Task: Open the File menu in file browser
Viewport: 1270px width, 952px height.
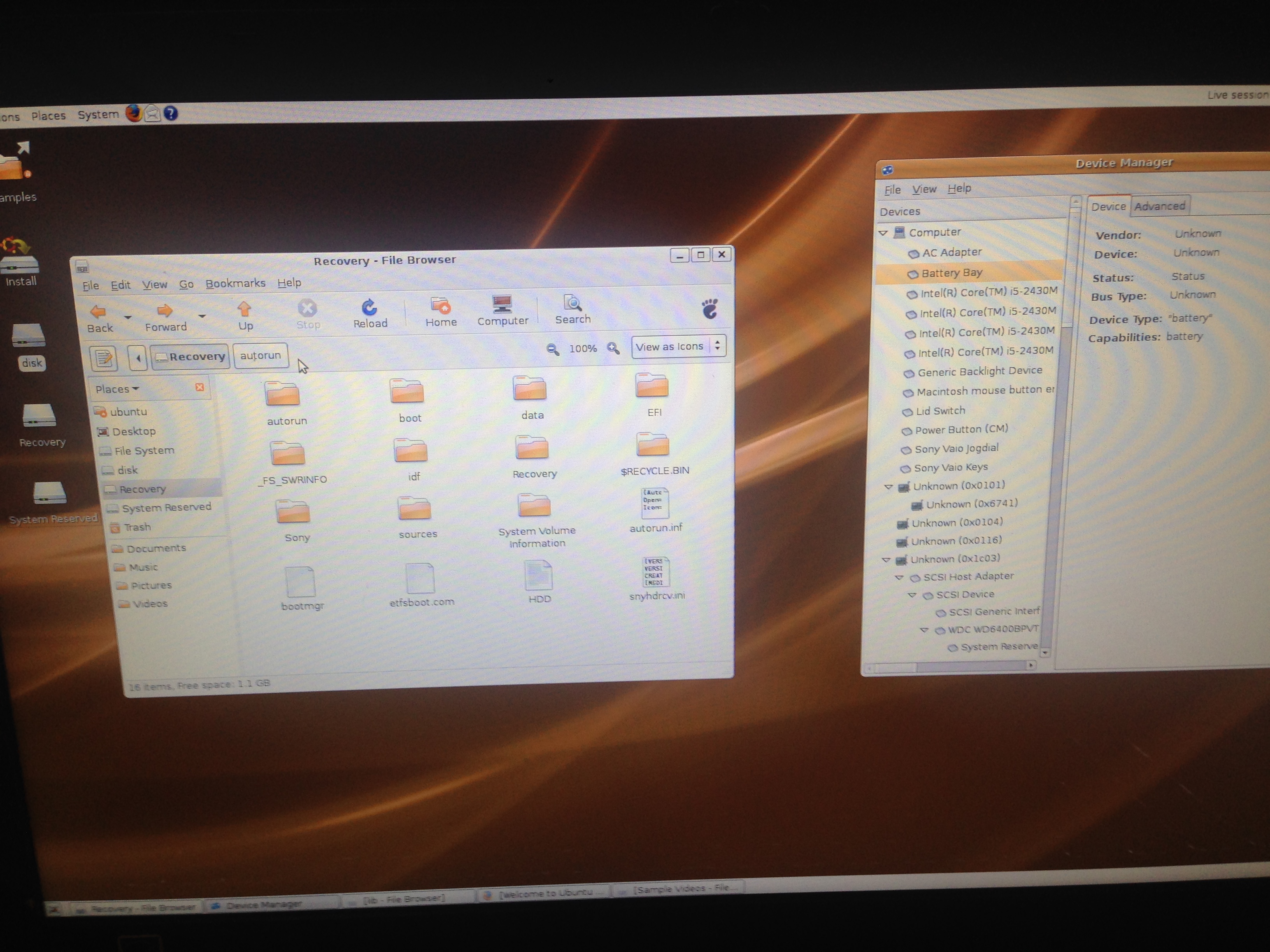Action: point(91,286)
